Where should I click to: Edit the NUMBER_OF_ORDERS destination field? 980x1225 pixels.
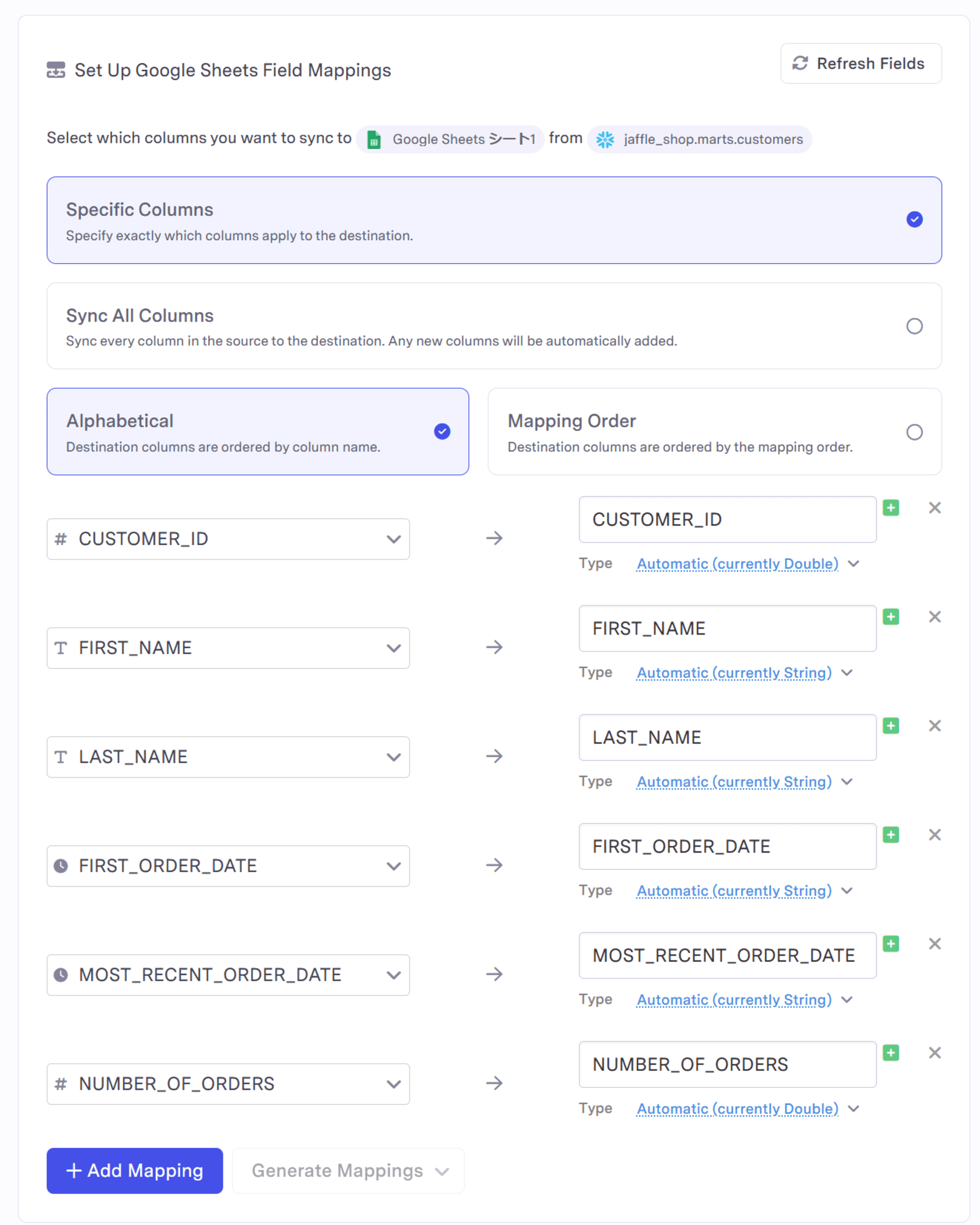point(727,1065)
